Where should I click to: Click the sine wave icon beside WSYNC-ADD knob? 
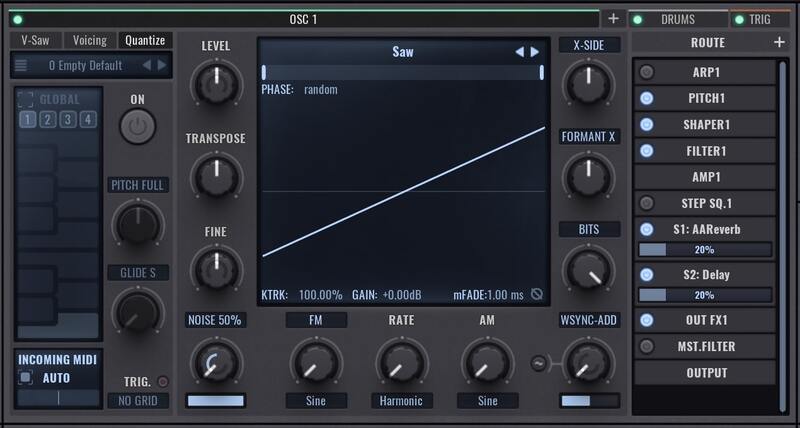pos(539,363)
